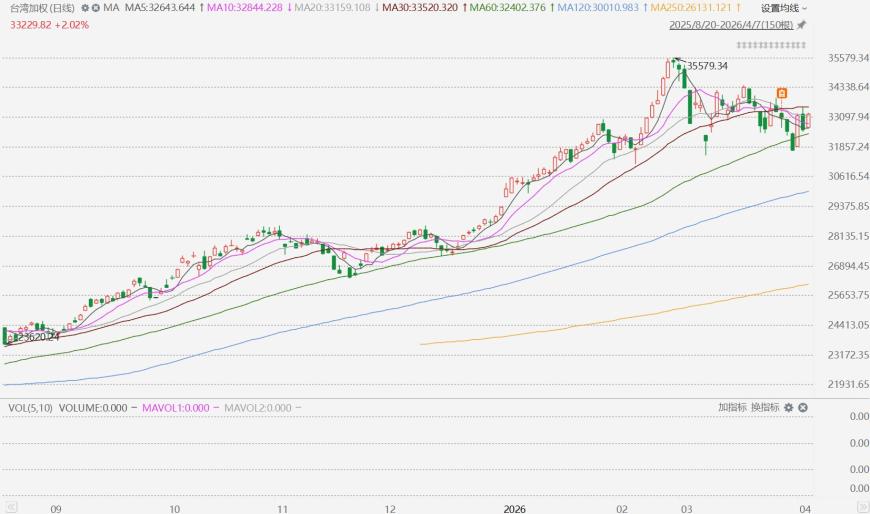Click the dotted marker row below the date range
Image resolution: width=870 pixels, height=514 pixels.
pos(770,45)
